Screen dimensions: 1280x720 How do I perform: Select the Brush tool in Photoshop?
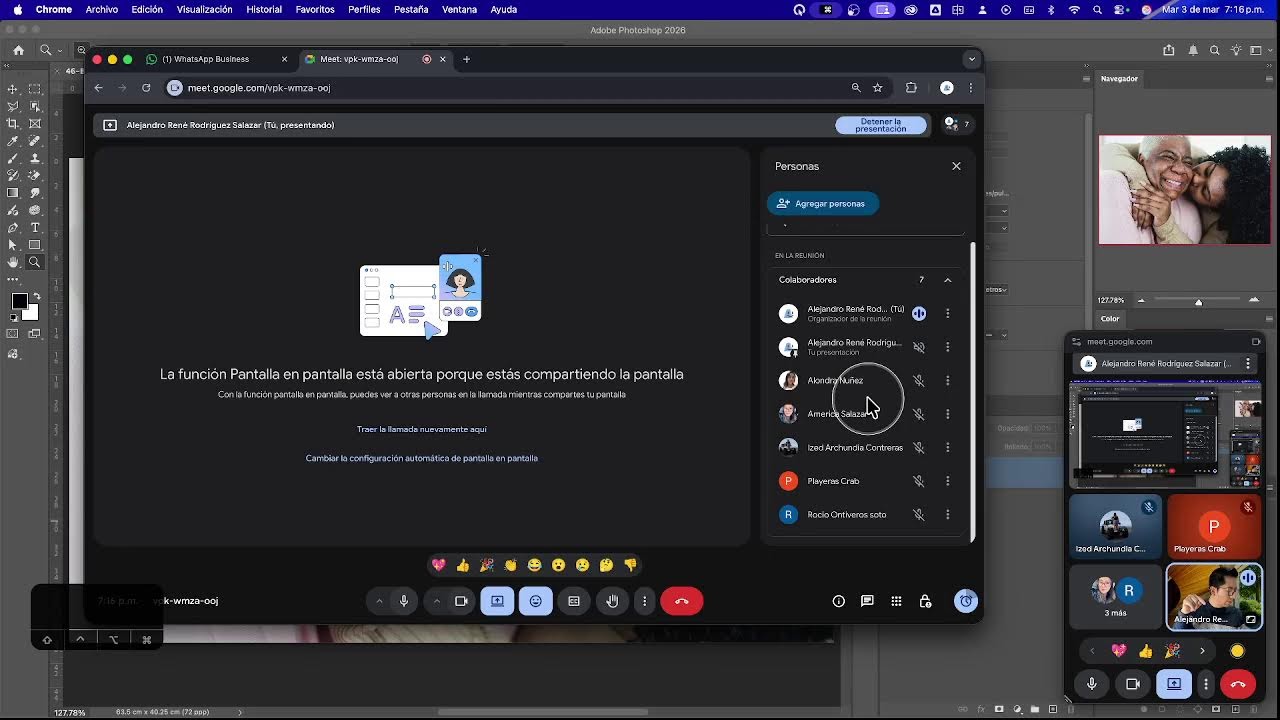coord(12,158)
